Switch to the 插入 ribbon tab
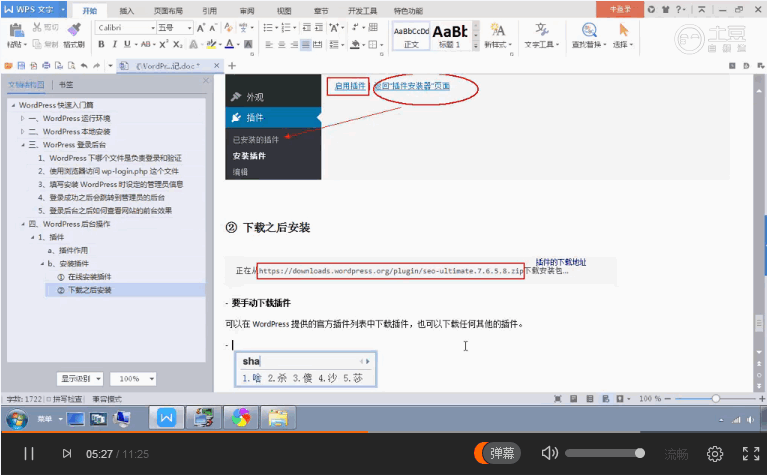Image resolution: width=767 pixels, height=475 pixels. pos(127,11)
